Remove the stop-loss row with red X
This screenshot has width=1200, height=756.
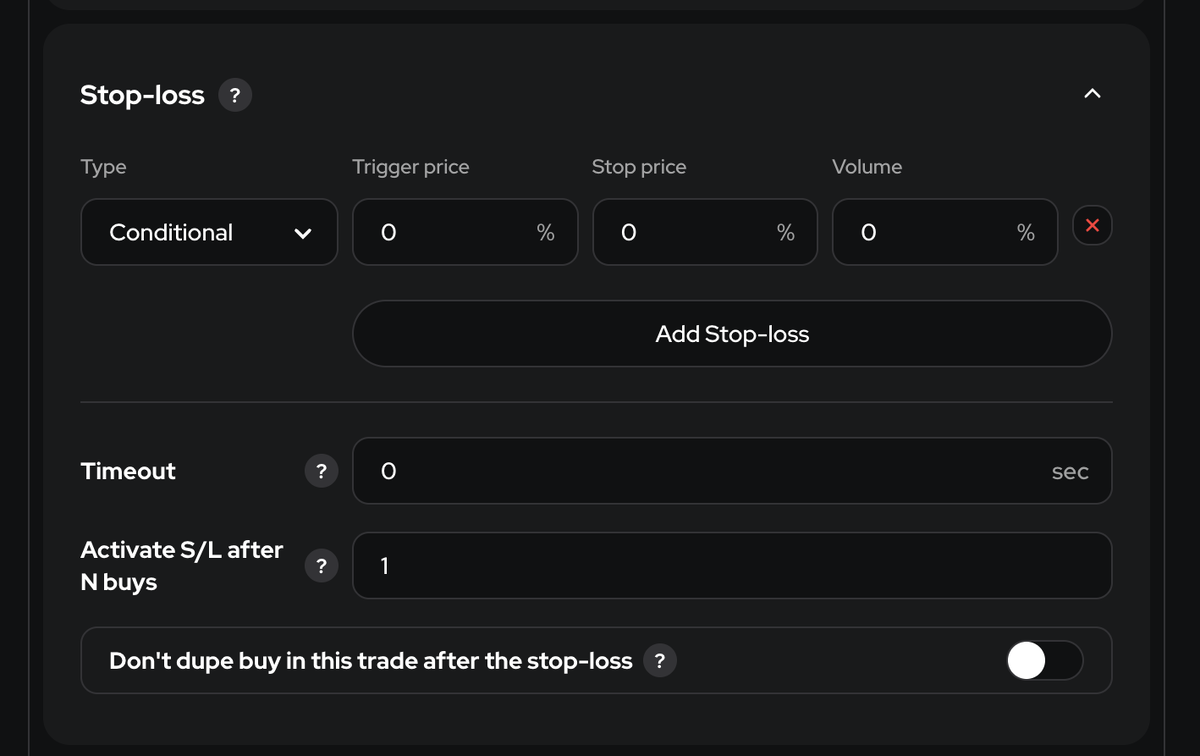pos(1092,225)
